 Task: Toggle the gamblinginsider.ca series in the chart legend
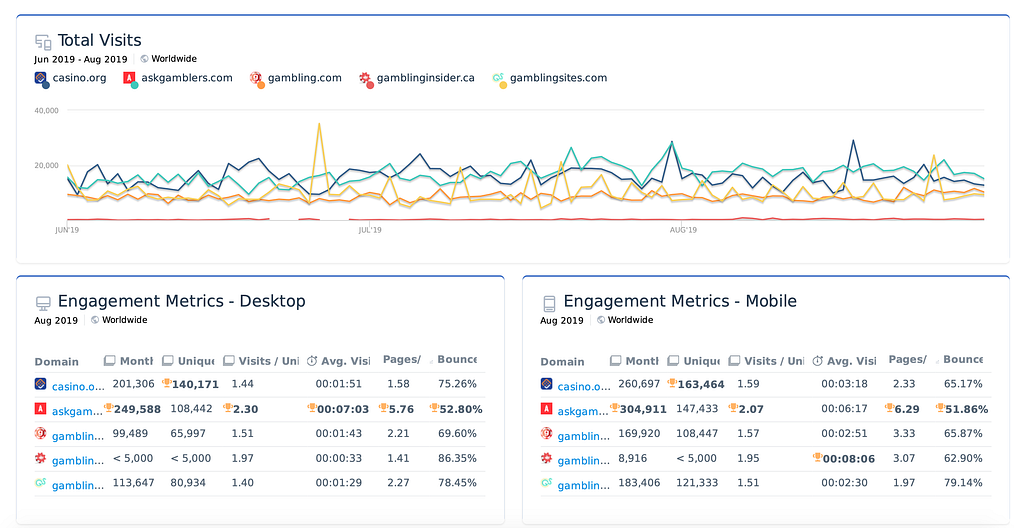[x=417, y=78]
